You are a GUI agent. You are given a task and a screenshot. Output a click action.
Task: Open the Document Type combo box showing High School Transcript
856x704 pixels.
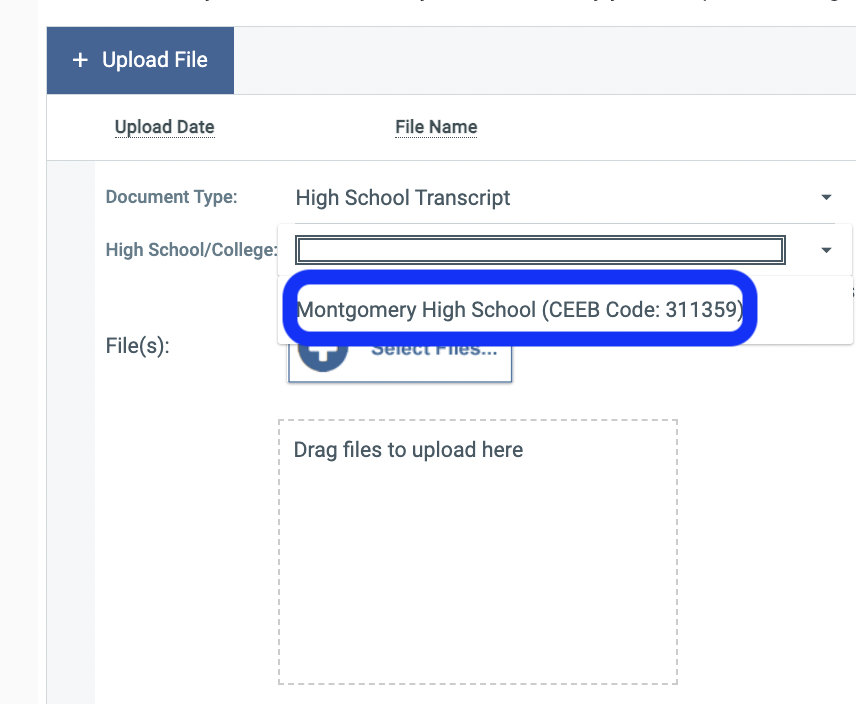(x=550, y=198)
